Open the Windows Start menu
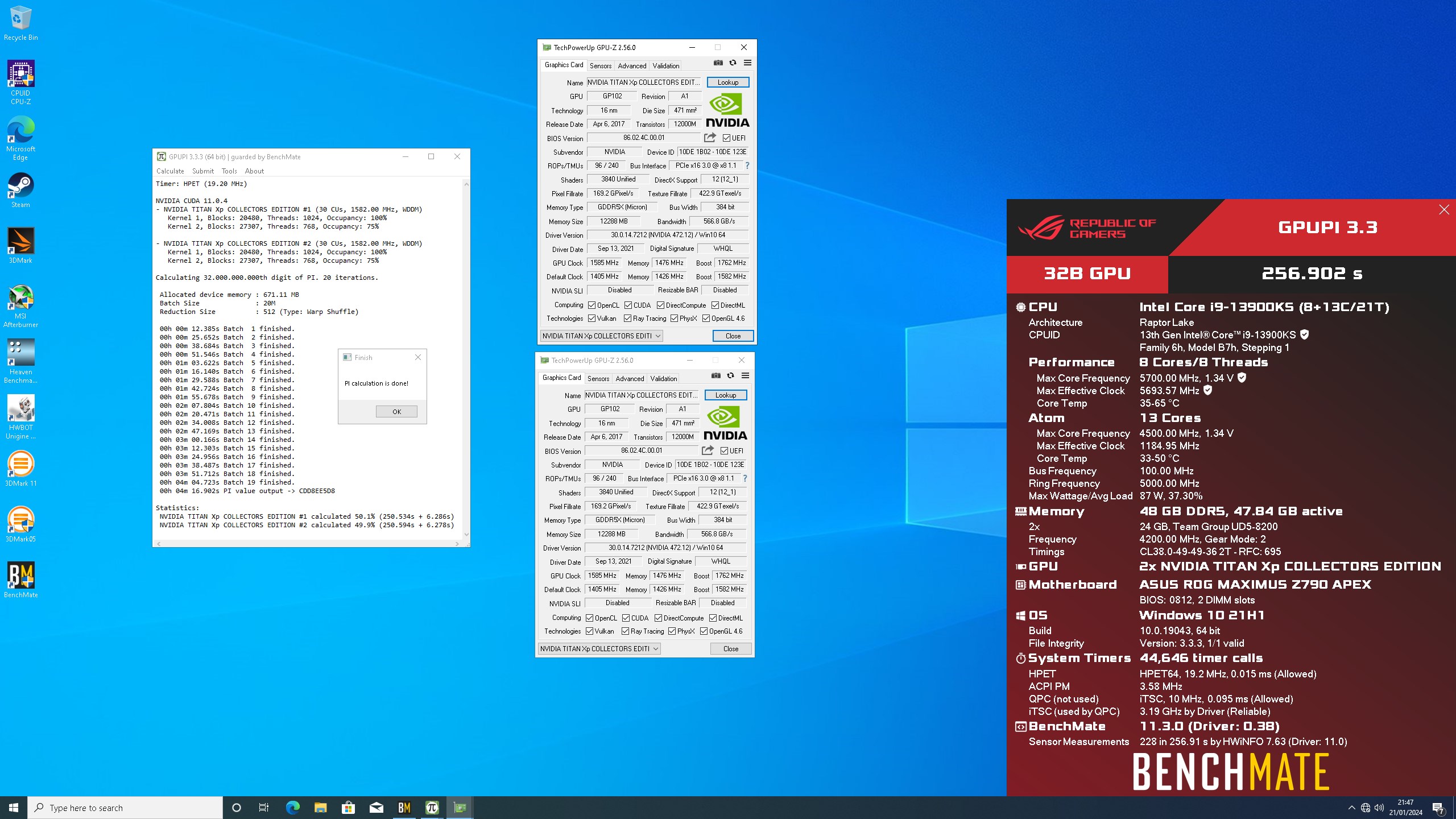Viewport: 1456px width, 819px height. coord(14,808)
